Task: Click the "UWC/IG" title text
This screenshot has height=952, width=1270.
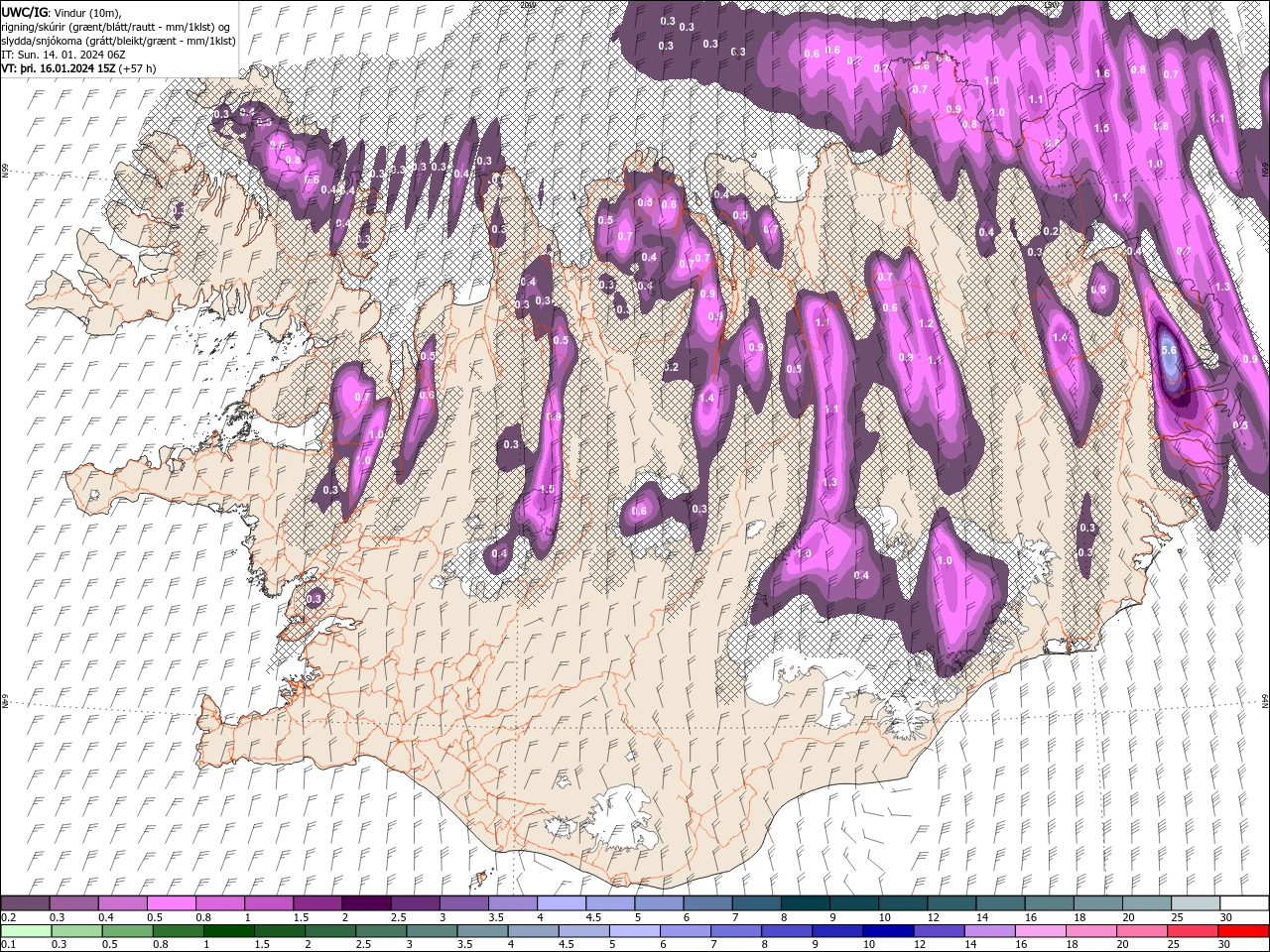Action: pos(24,12)
